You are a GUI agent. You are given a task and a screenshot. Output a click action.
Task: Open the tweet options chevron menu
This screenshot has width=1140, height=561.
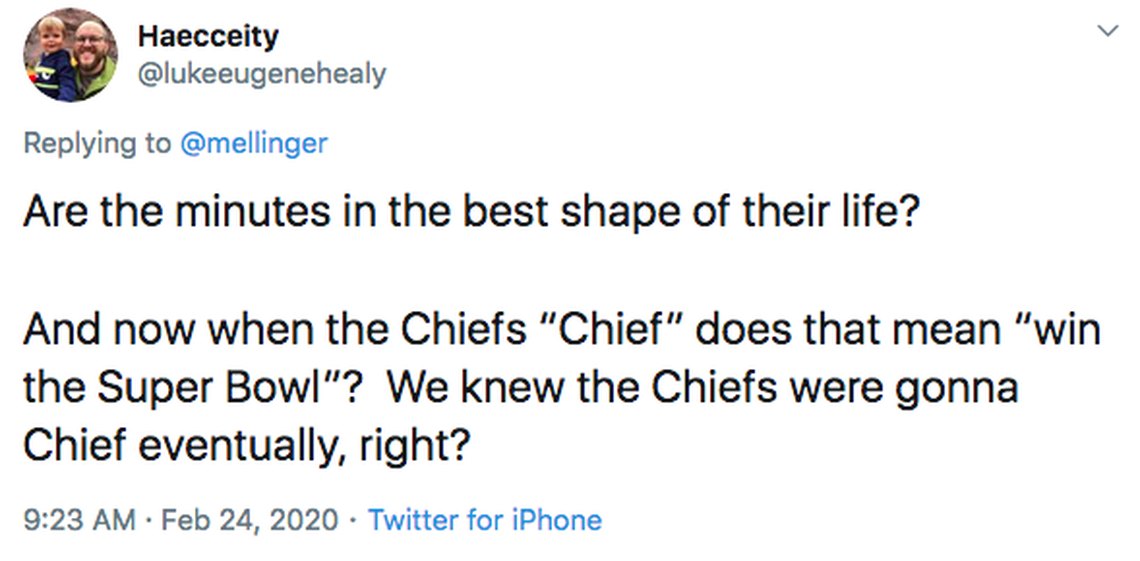(1107, 32)
